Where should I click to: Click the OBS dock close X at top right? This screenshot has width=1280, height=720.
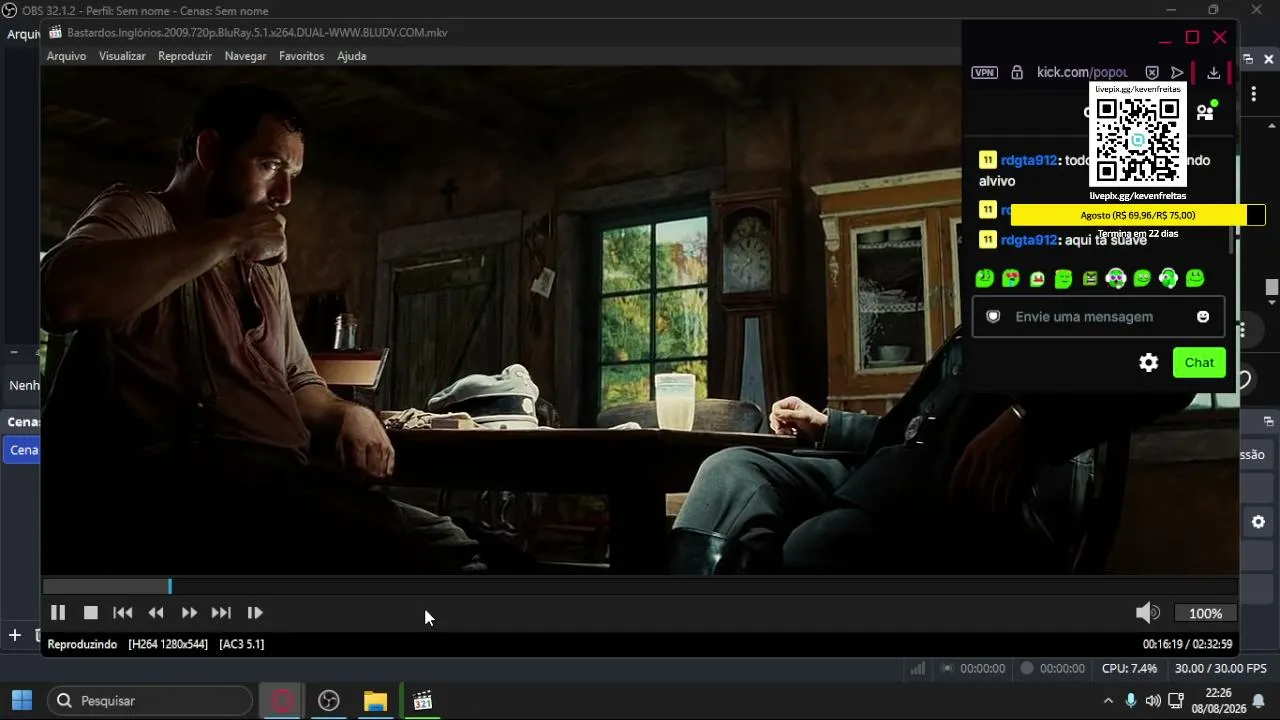[1269, 60]
